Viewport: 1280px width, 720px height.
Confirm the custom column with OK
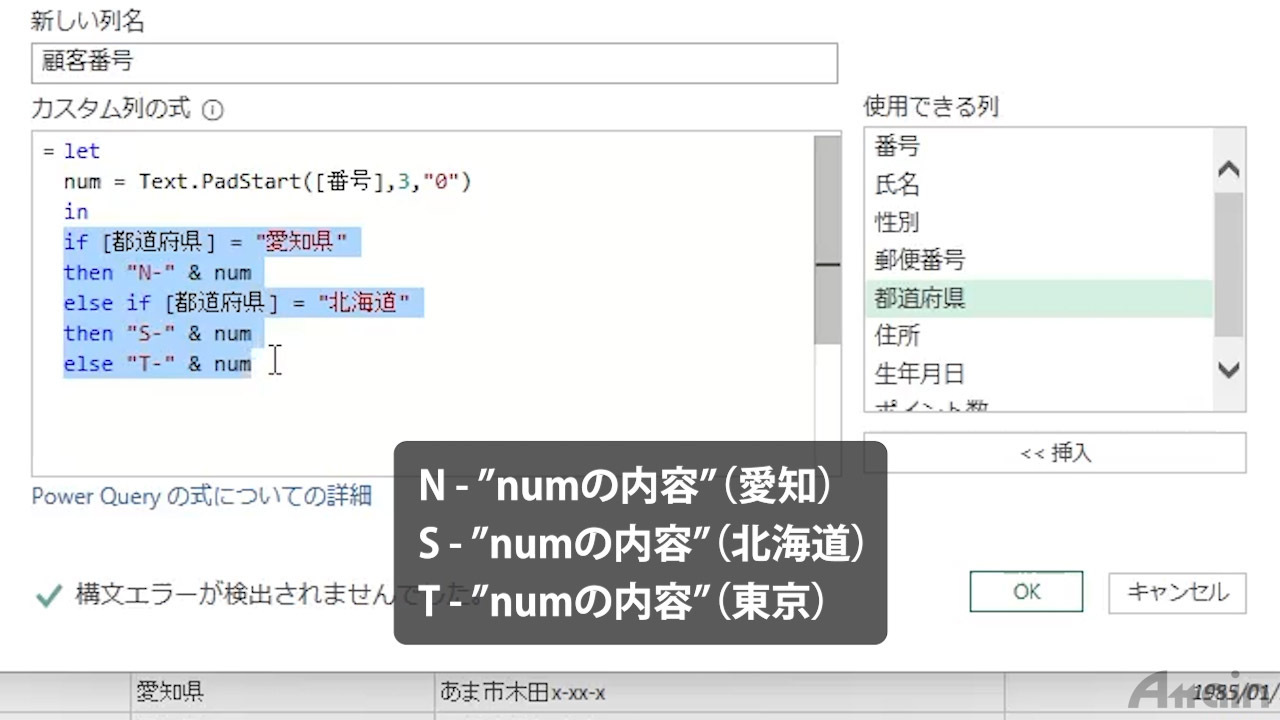[x=1026, y=592]
